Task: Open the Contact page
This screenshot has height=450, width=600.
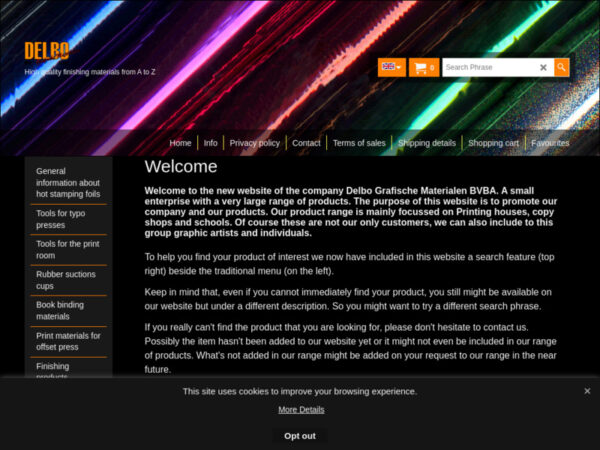Action: coord(306,143)
